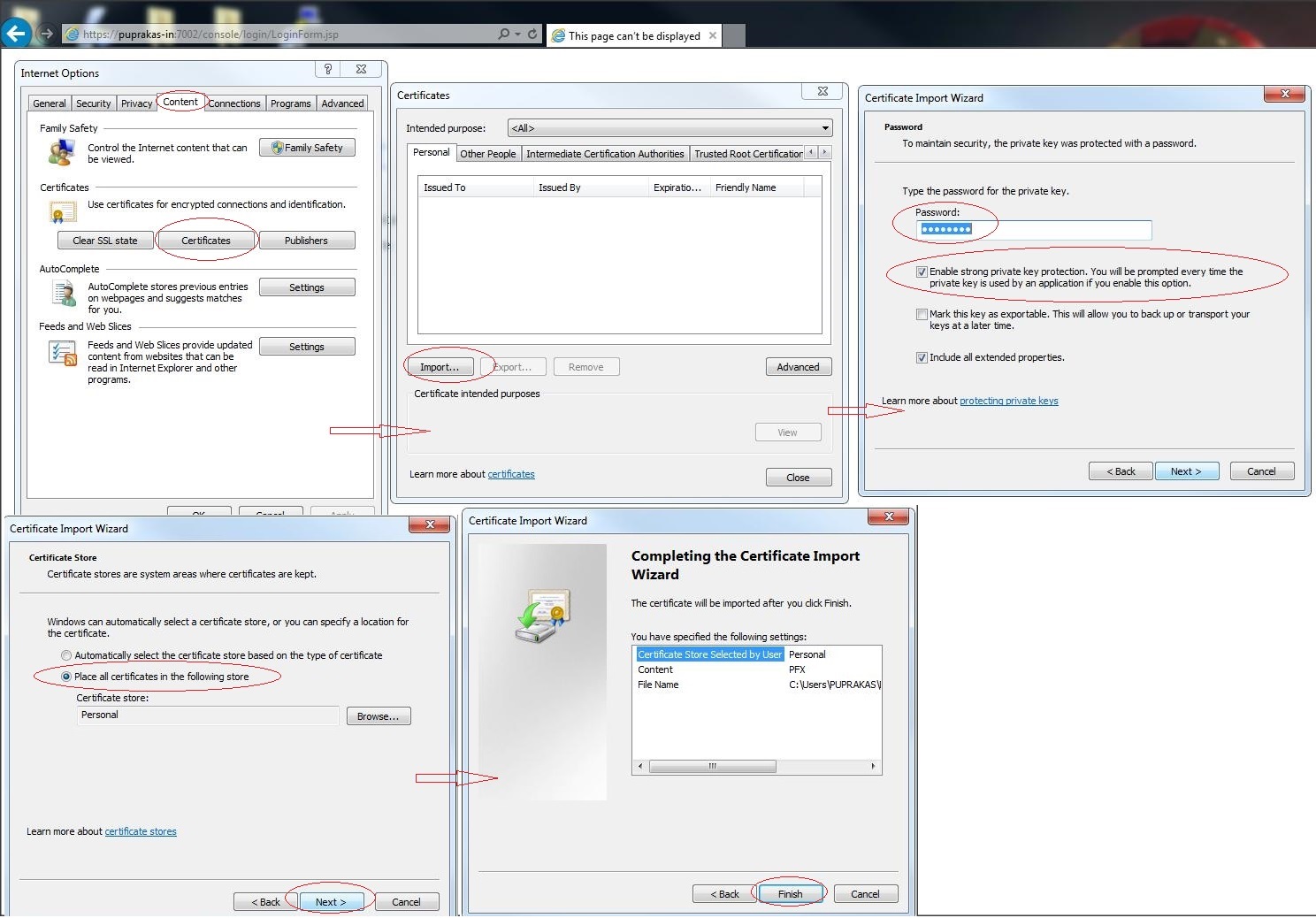Open the 'protecting private keys' link
Screen dimensions: 1316x918
[x=1009, y=401]
